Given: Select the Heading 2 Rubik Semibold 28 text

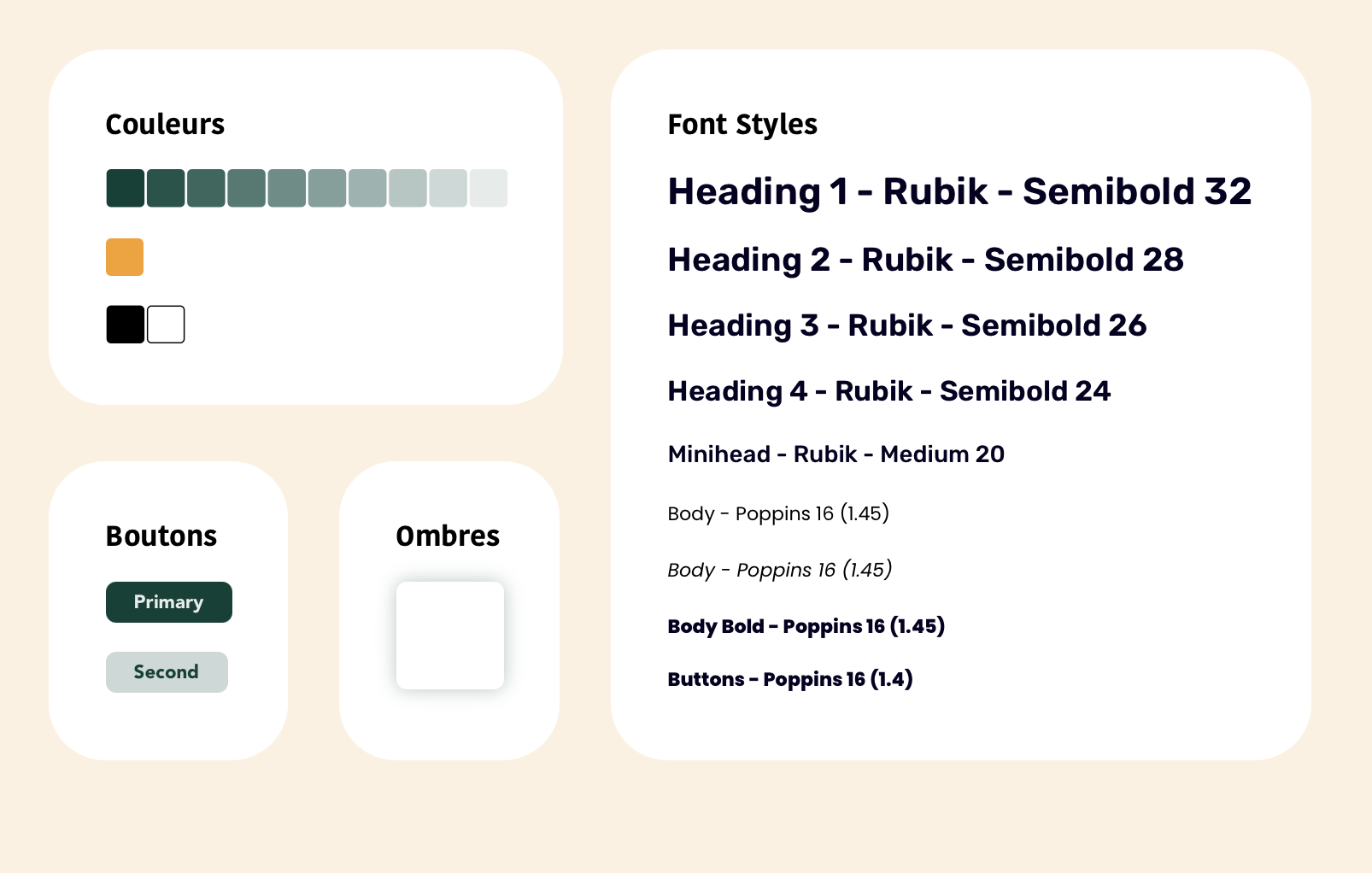Looking at the screenshot, I should [925, 260].
